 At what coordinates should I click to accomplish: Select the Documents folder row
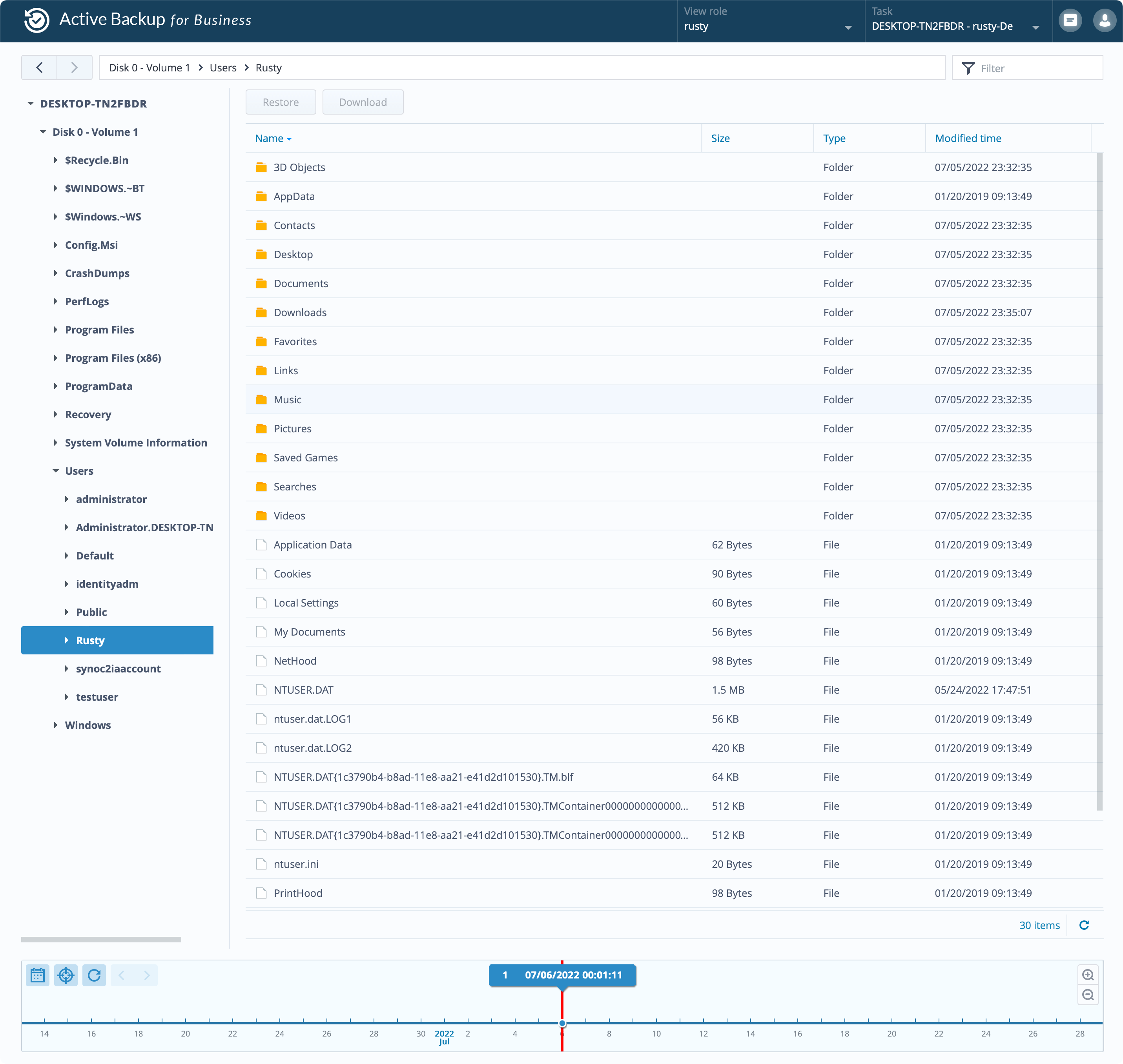(x=671, y=284)
